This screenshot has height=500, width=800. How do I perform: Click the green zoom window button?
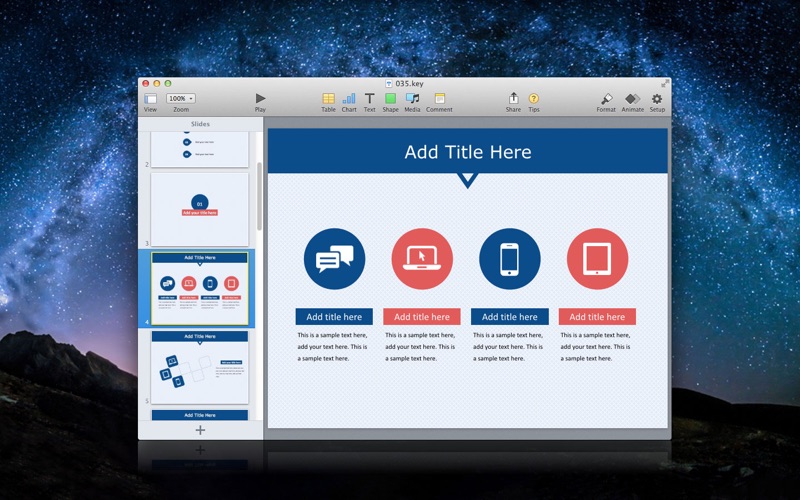(x=168, y=83)
